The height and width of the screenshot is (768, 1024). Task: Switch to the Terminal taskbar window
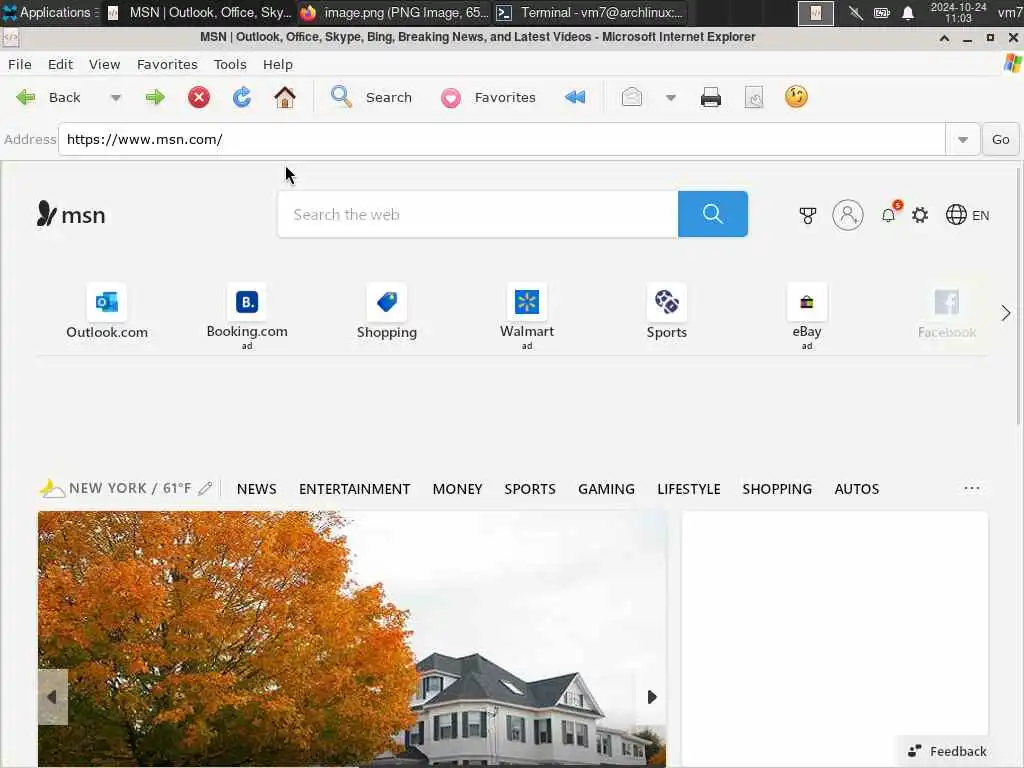point(589,12)
